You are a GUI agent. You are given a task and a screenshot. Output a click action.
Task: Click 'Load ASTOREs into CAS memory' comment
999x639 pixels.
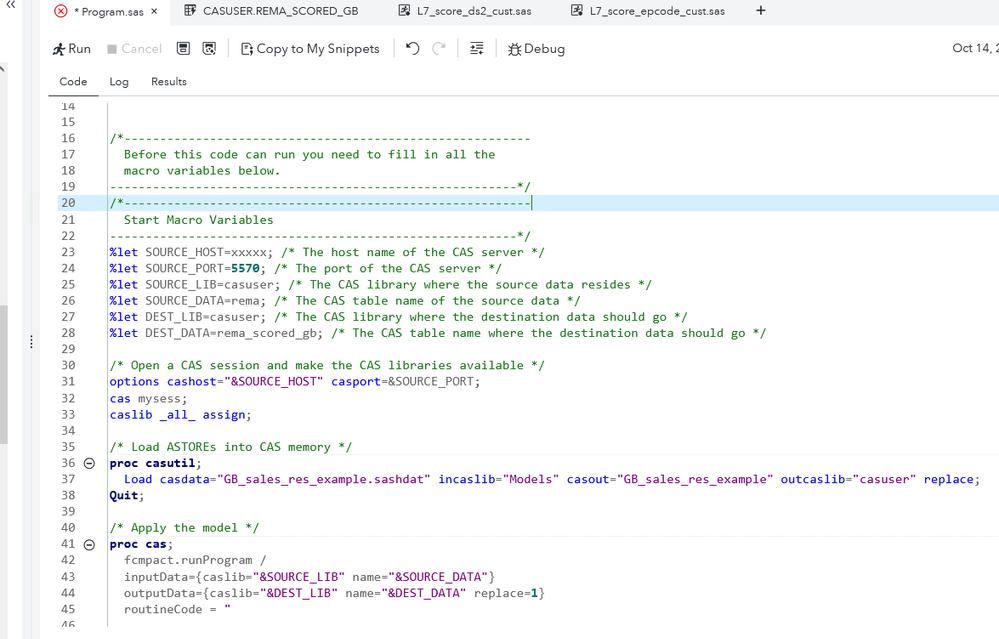231,447
